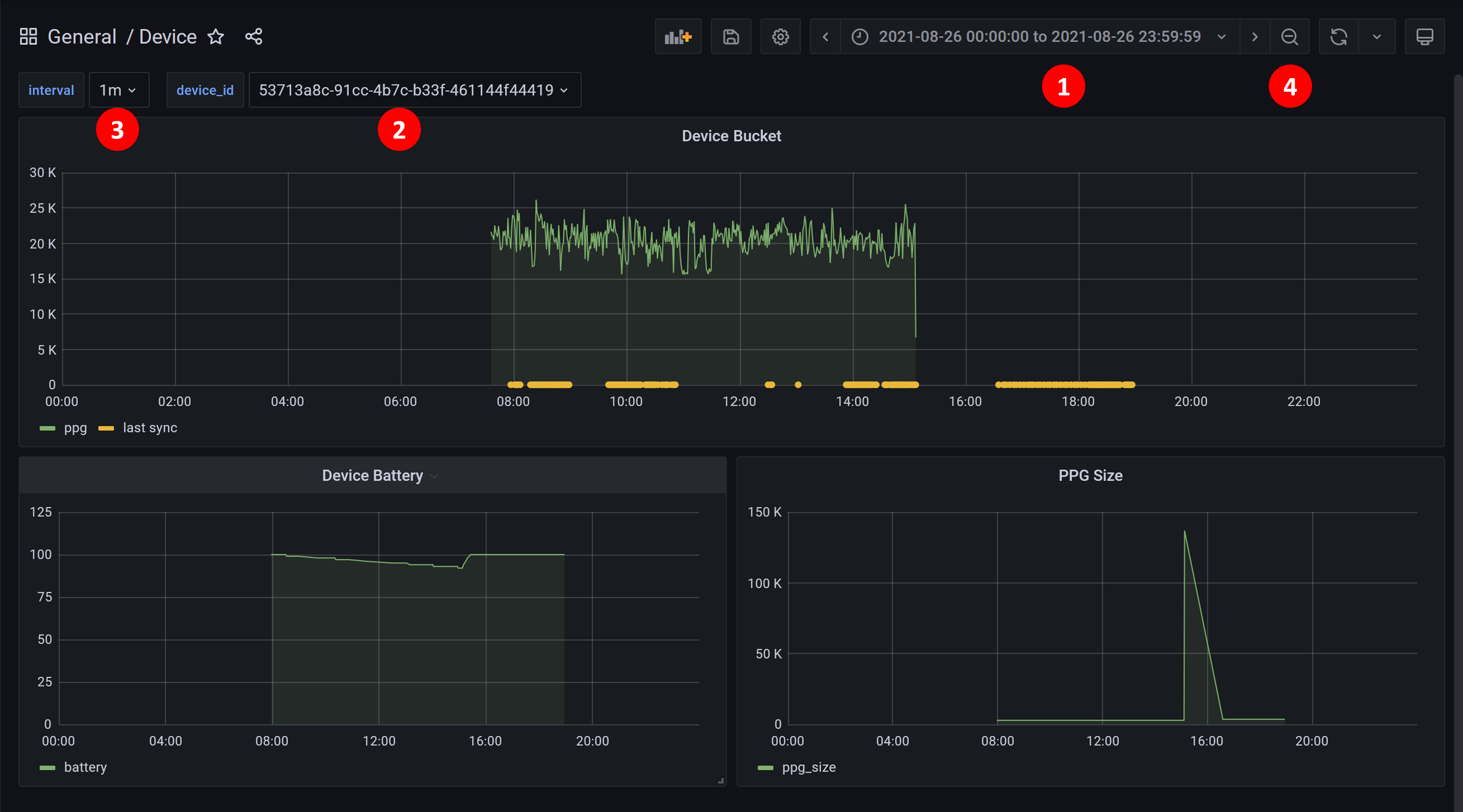
Task: Toggle the ppg_size series in PPG Size legend
Action: (x=809, y=767)
